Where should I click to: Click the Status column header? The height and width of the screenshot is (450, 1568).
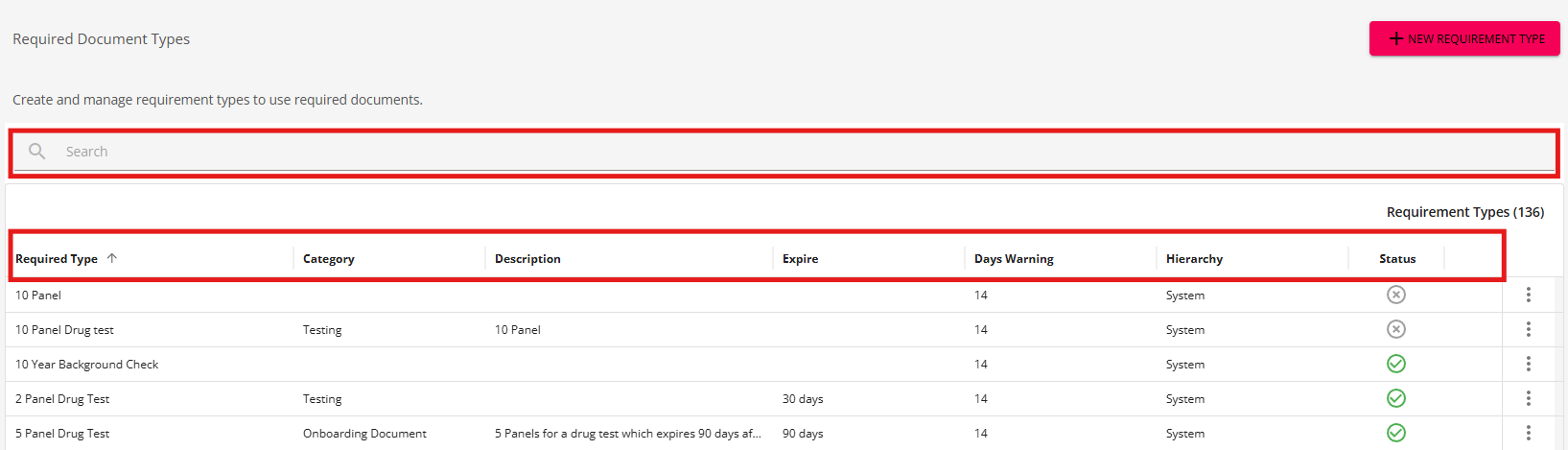point(1397,259)
